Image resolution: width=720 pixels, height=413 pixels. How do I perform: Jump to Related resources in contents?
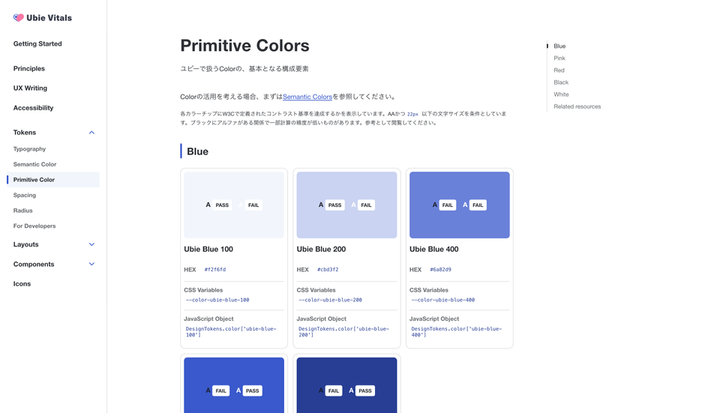point(577,107)
